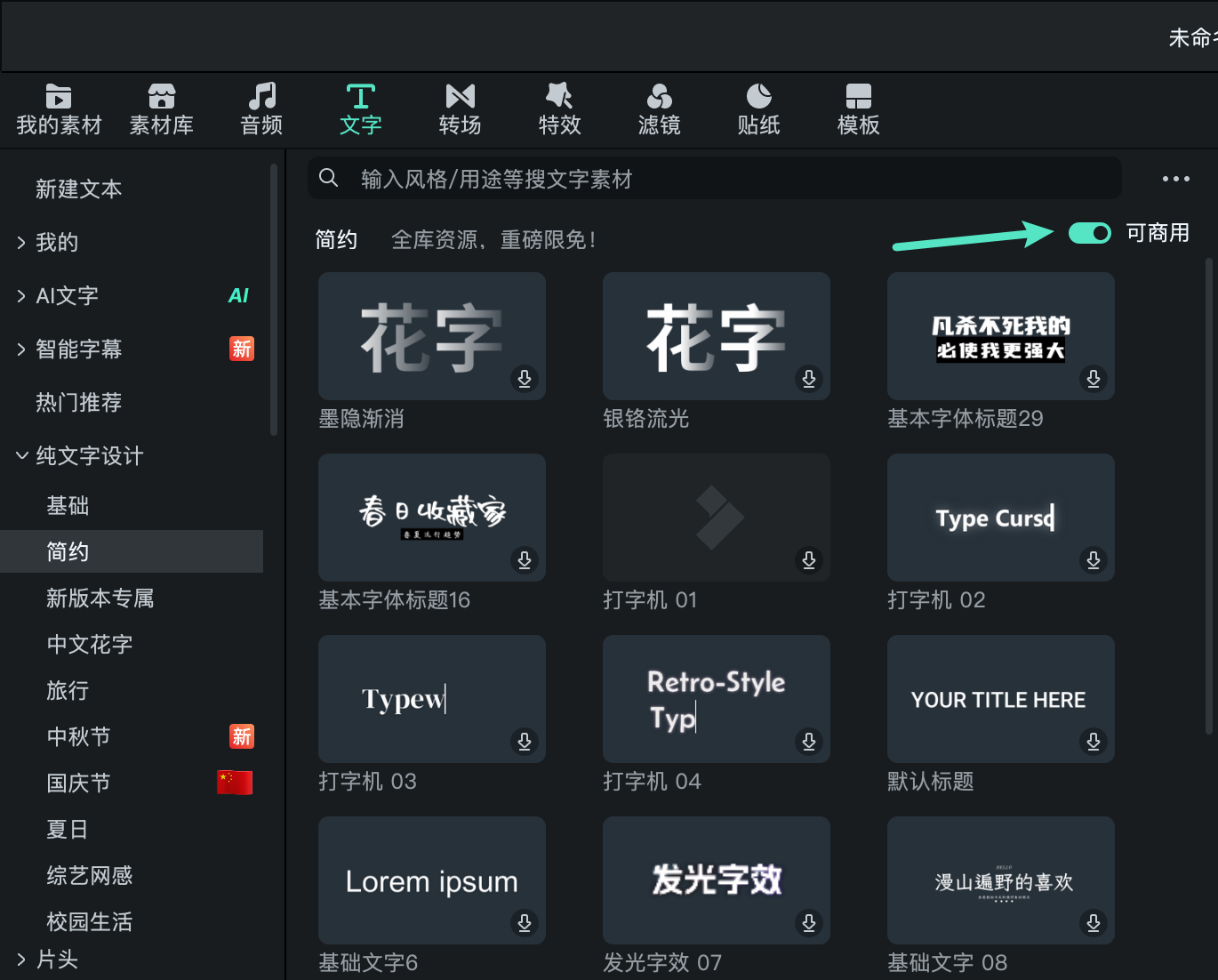The width and height of the screenshot is (1218, 980).
Task: Select the 文字 text tab
Action: pyautogui.click(x=360, y=109)
